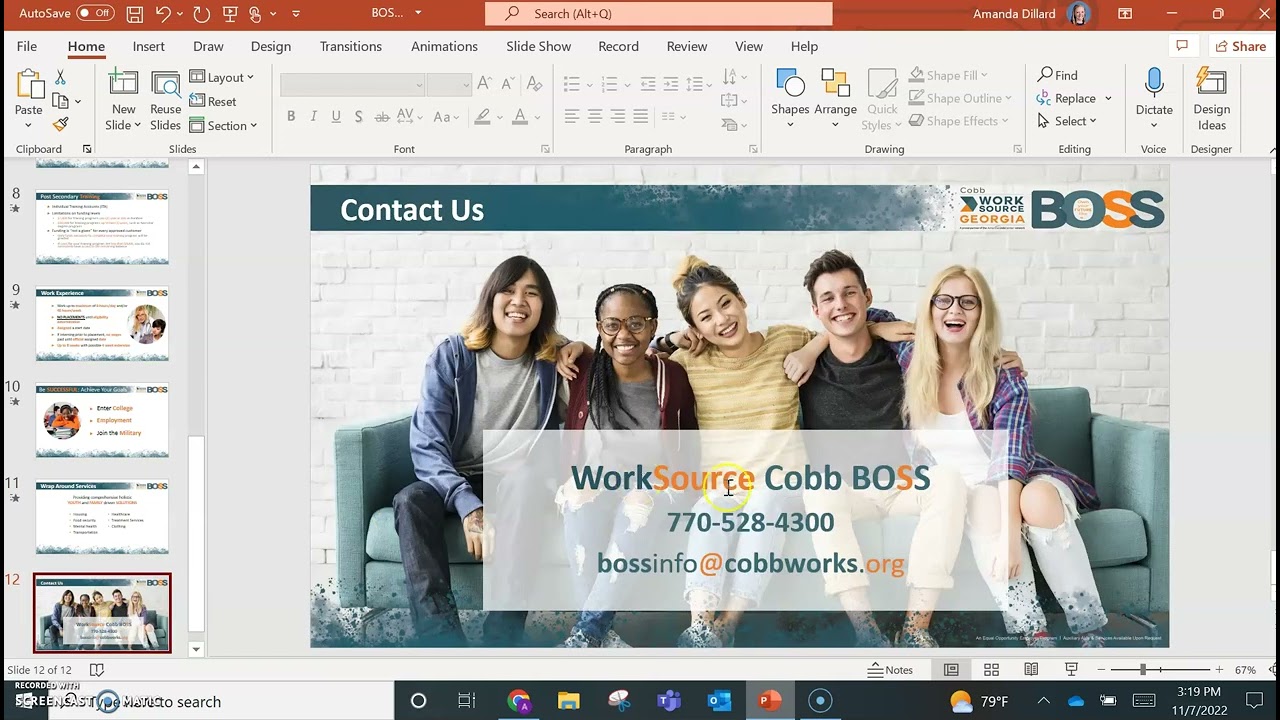Open Customize Quick Access Toolbar dropdown

click(295, 14)
